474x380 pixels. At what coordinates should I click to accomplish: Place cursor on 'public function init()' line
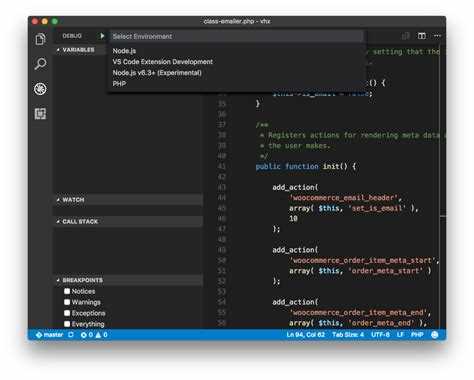(x=305, y=166)
